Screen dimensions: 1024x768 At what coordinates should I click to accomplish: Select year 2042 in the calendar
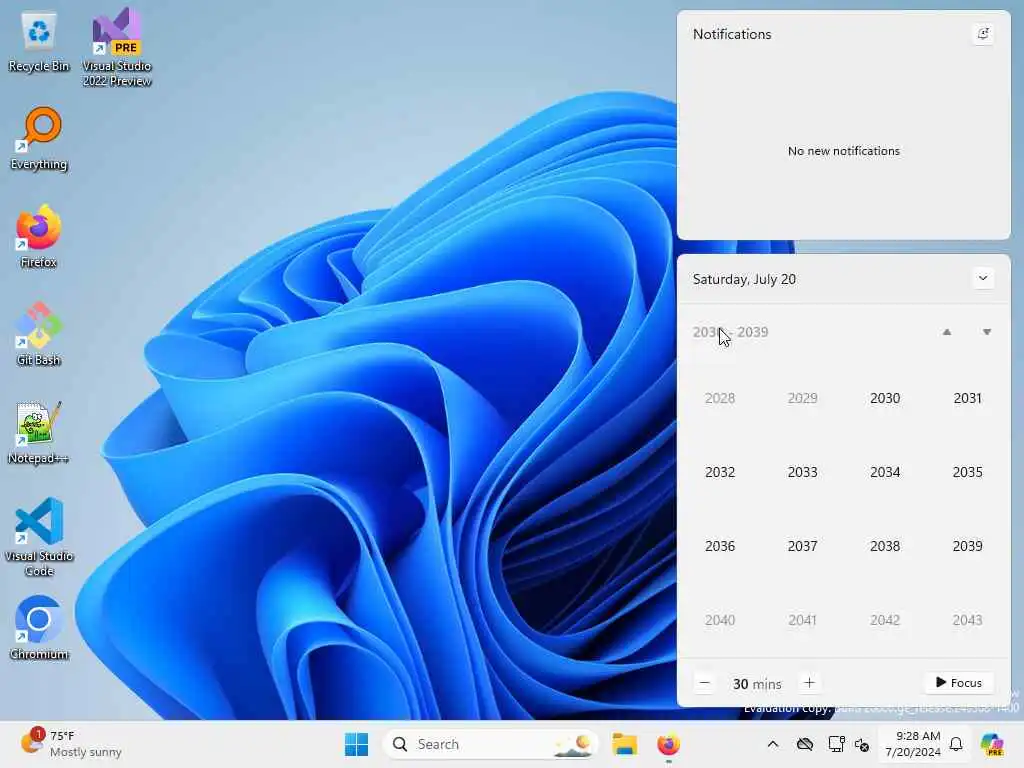(x=885, y=620)
